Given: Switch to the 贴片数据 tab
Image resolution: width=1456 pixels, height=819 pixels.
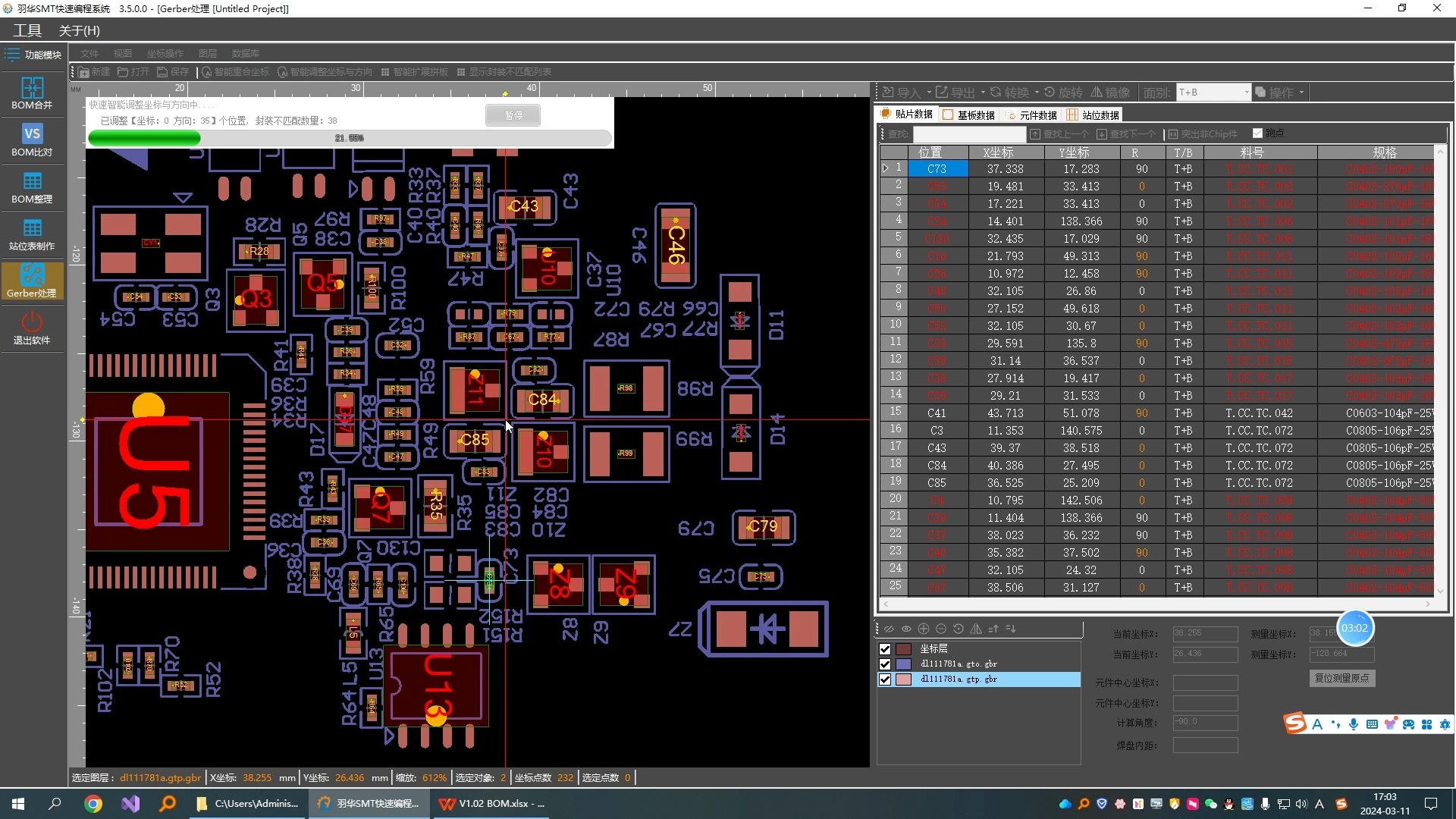Looking at the screenshot, I should (907, 115).
